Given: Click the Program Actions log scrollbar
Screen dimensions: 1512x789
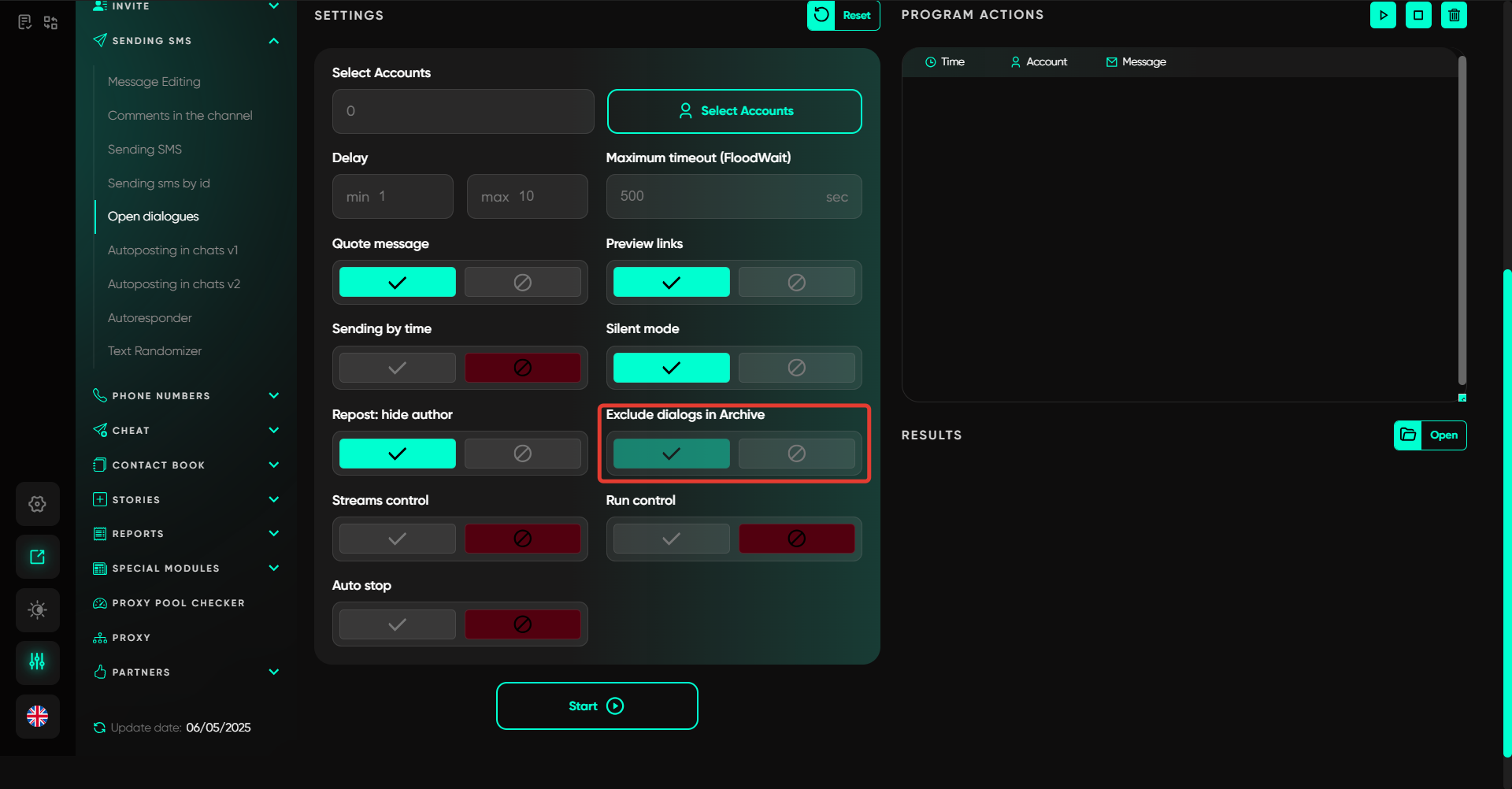Looking at the screenshot, I should [1462, 220].
